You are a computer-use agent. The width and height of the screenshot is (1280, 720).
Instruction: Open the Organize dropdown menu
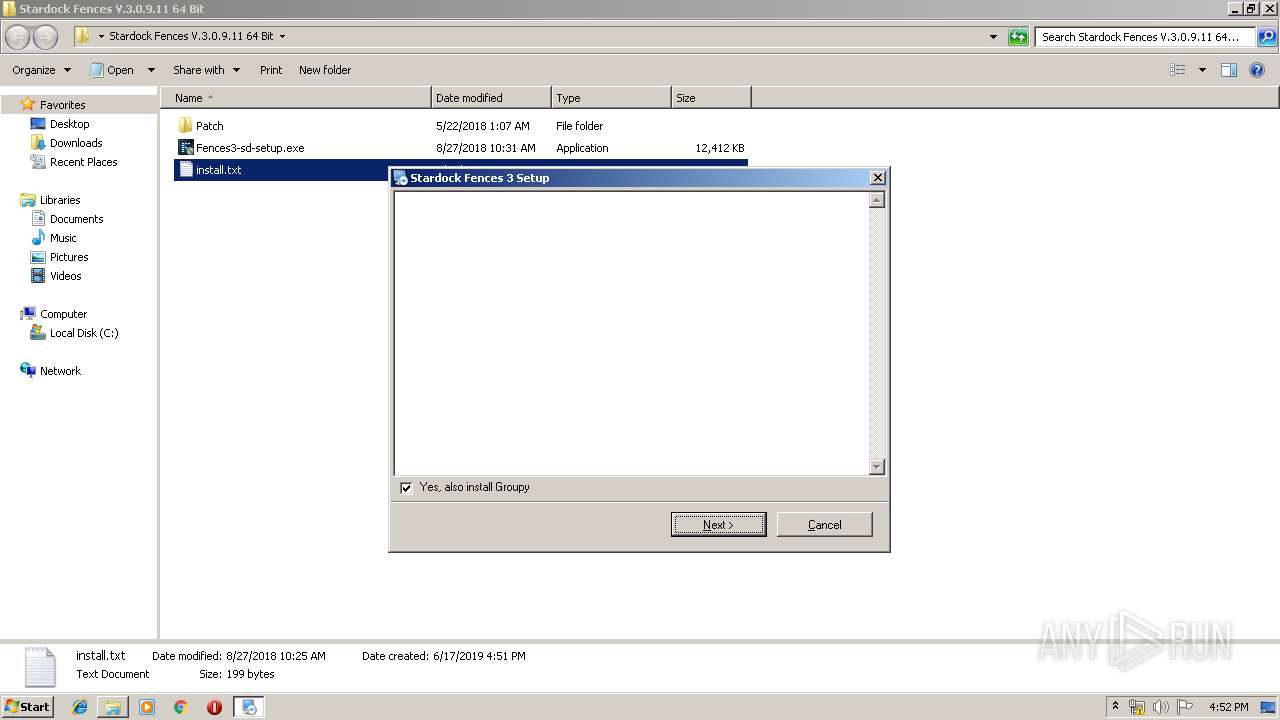[x=42, y=70]
